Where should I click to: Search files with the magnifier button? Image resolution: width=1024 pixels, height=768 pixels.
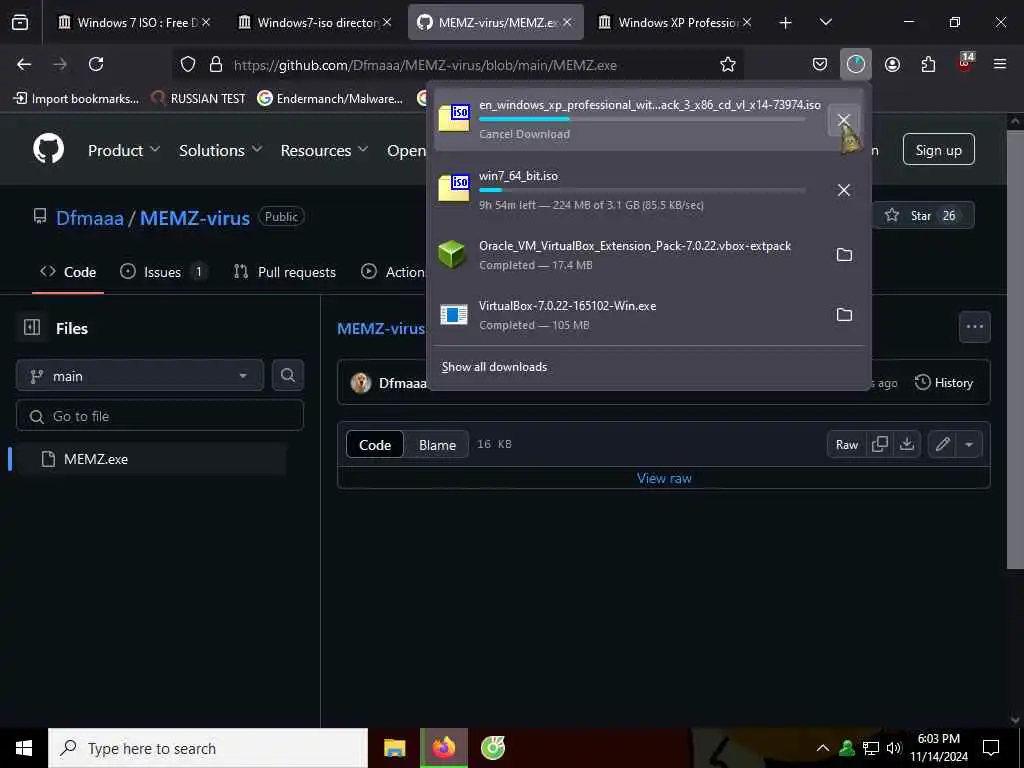(x=287, y=375)
